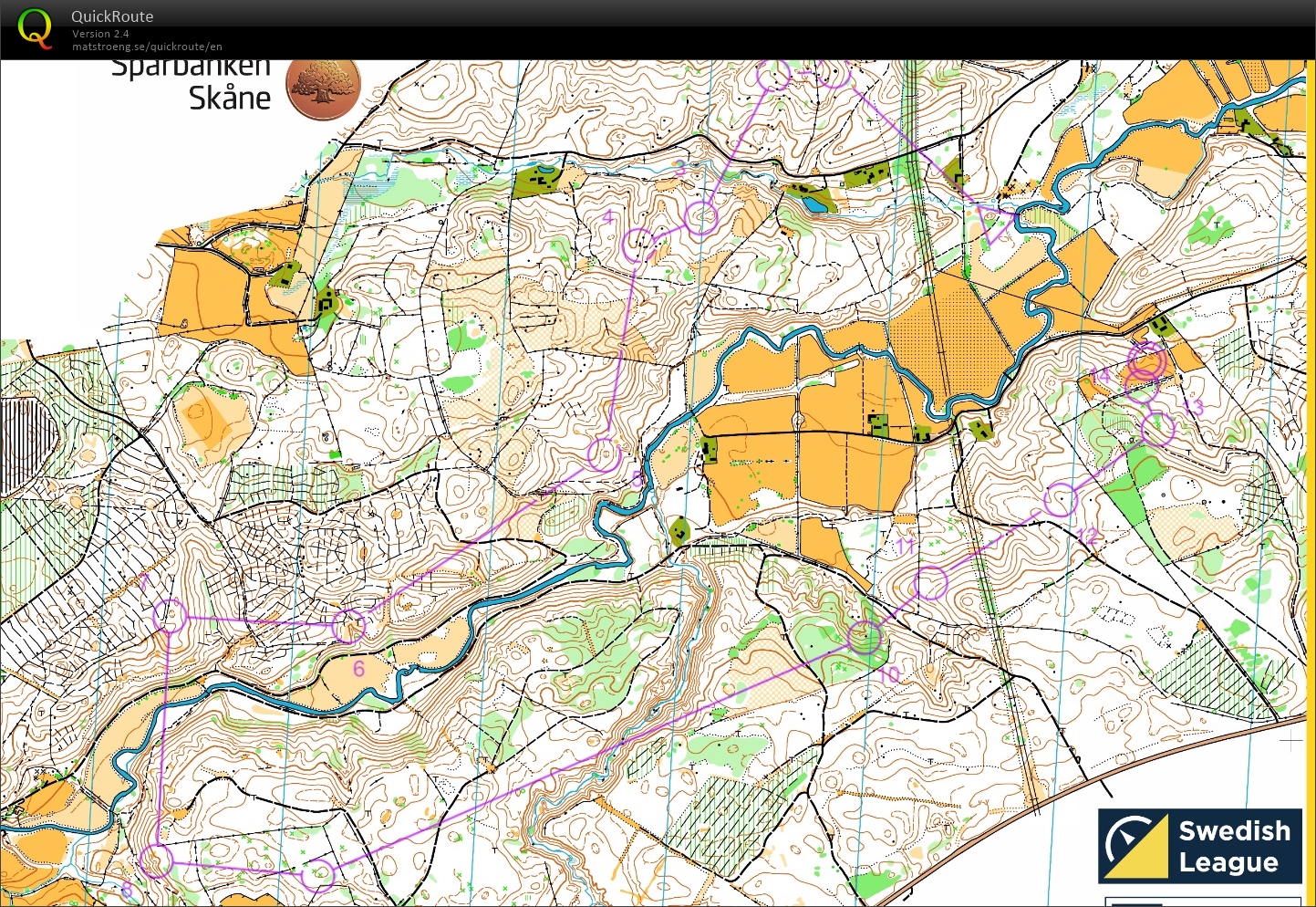Select control circle 8 on the map

pos(155,861)
